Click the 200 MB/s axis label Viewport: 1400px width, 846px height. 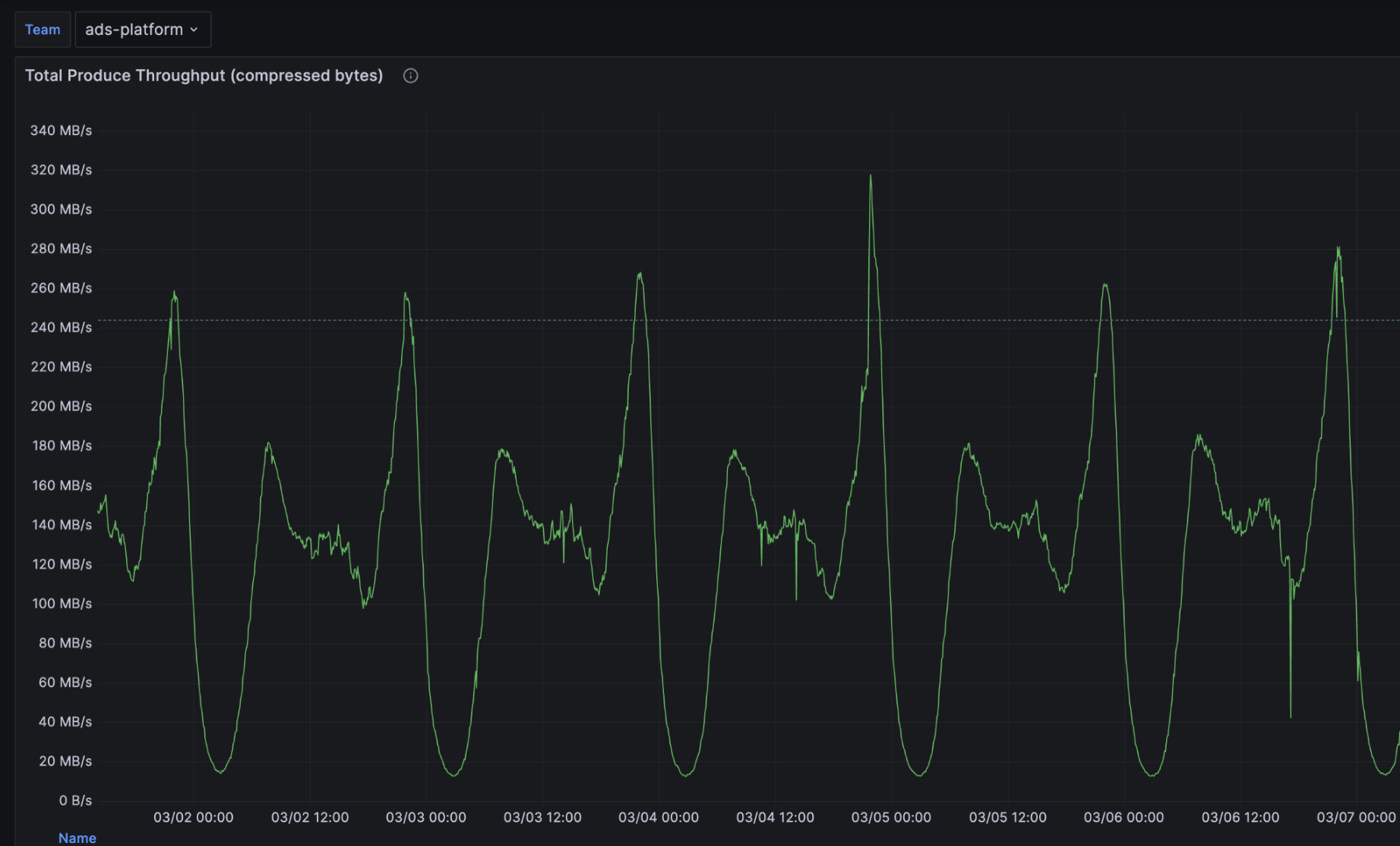61,407
